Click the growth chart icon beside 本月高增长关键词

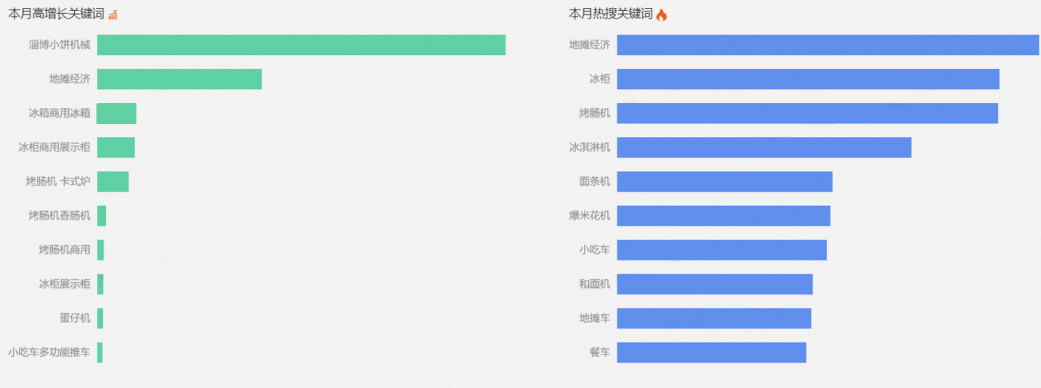(113, 15)
